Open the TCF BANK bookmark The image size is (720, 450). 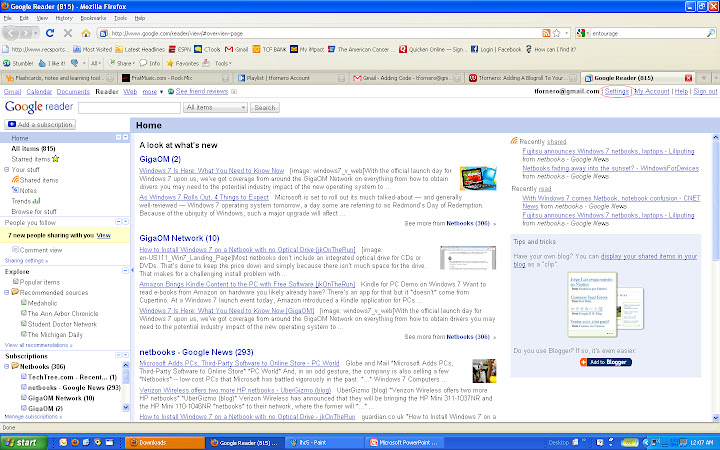pos(270,49)
